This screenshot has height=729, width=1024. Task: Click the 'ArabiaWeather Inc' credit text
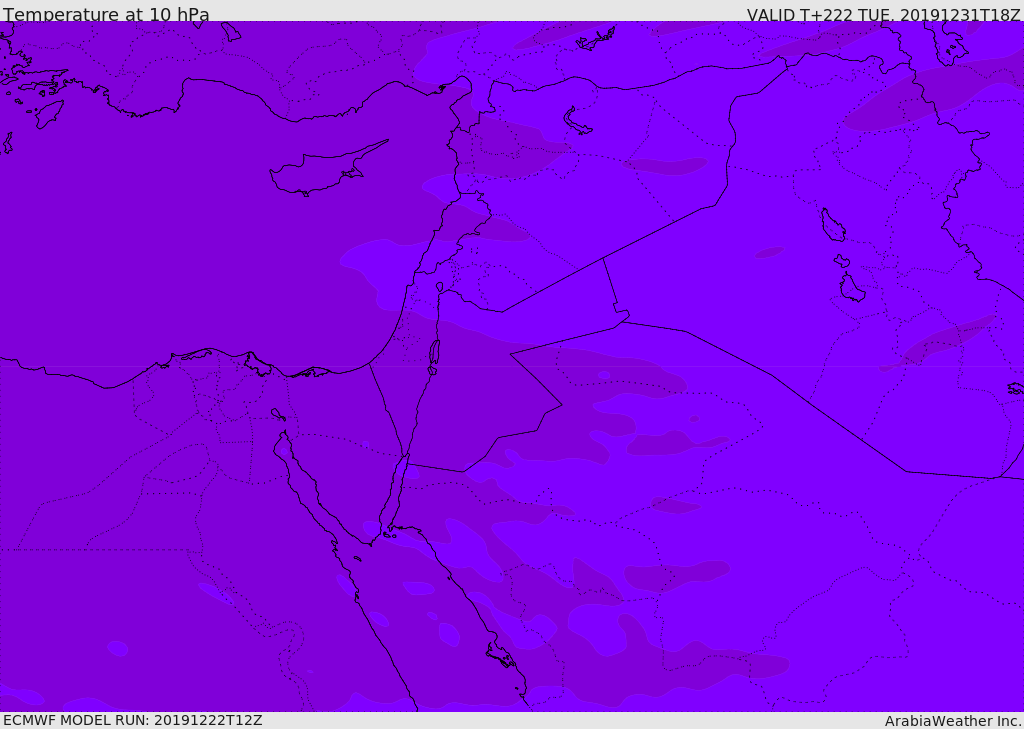[953, 721]
